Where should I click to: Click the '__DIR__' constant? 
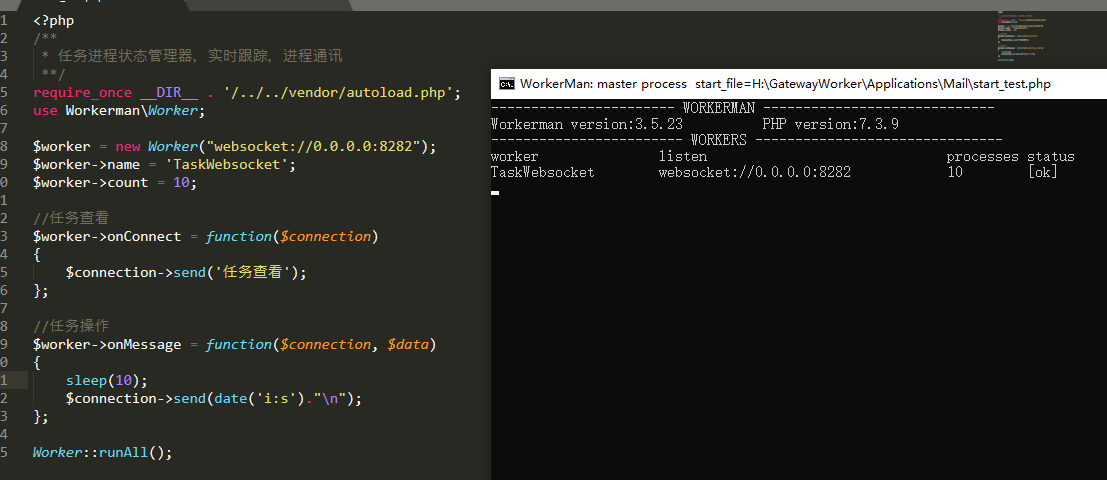(x=169, y=92)
